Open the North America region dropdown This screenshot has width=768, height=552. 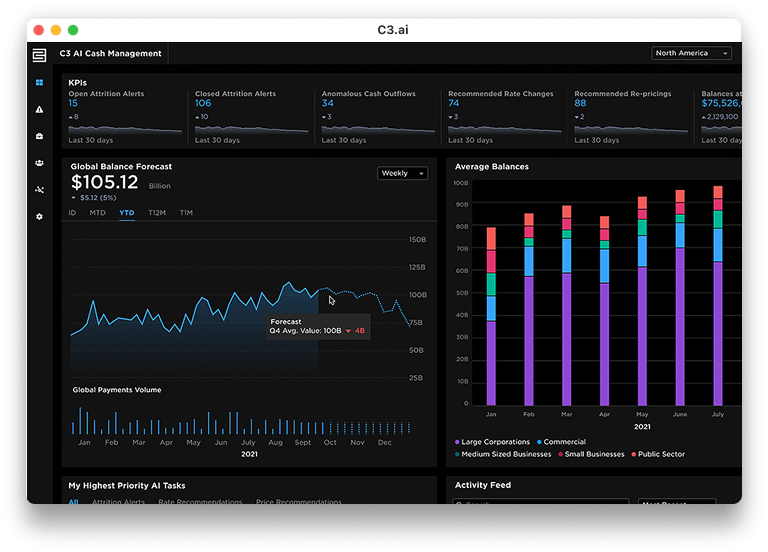pos(691,53)
